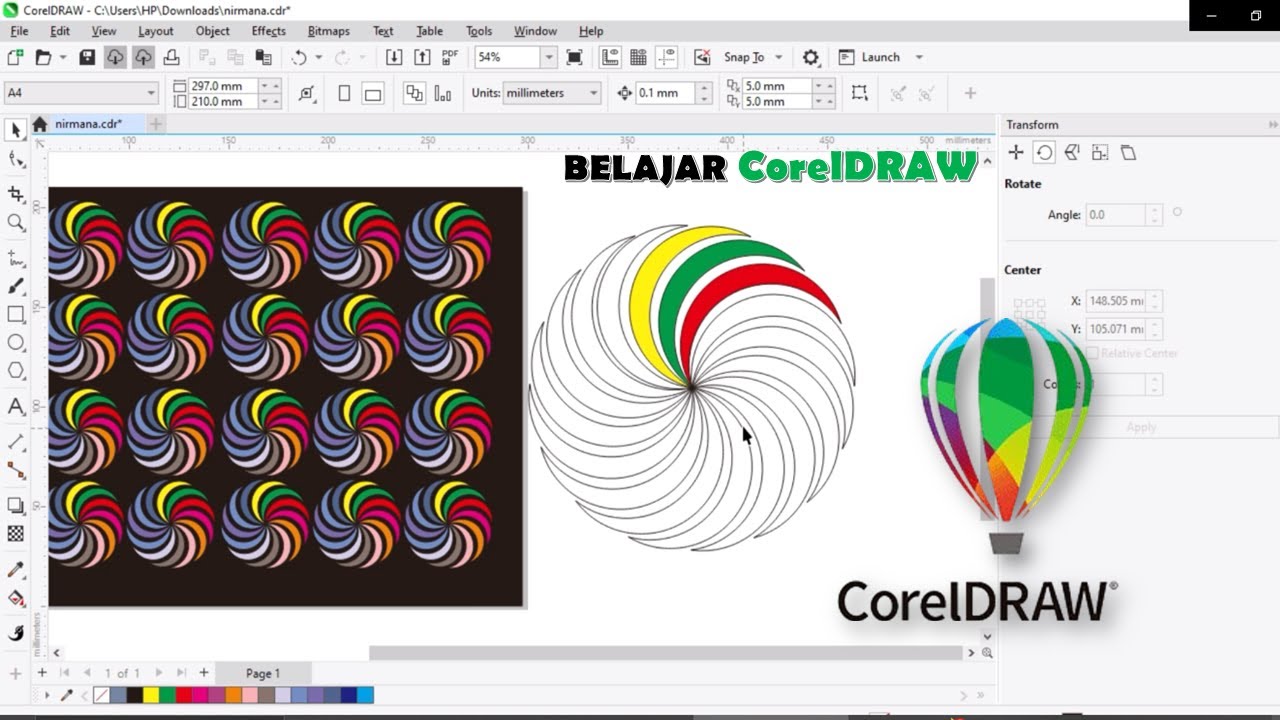Switch to Scale and Mirror transform icon
Screen dimensions: 1280x720
click(1072, 152)
